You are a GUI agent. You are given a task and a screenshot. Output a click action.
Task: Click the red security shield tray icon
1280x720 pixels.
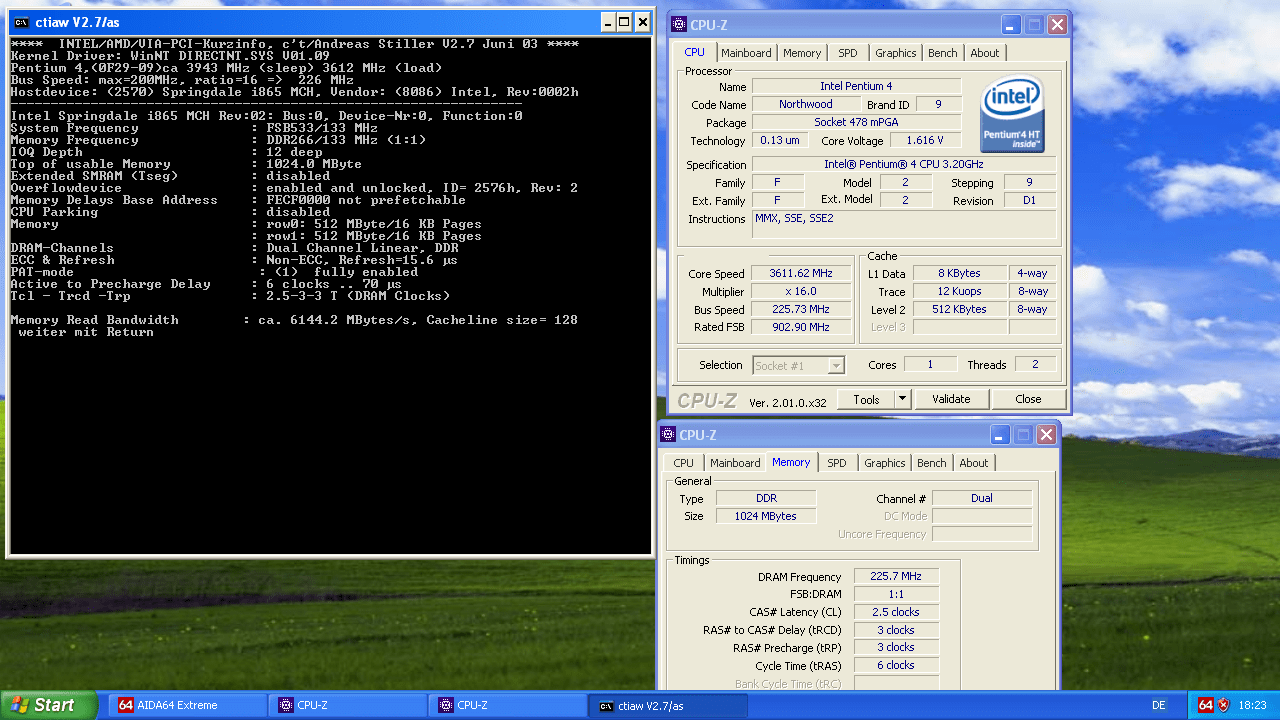pos(1223,705)
